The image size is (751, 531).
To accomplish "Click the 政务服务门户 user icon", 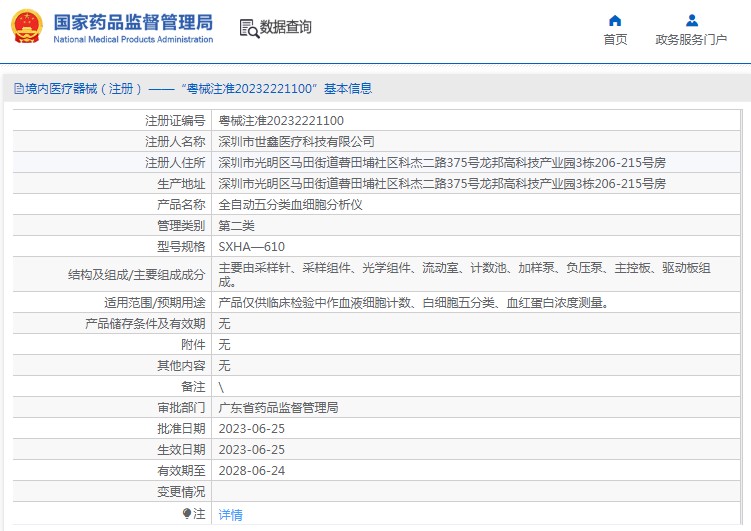I will (692, 21).
